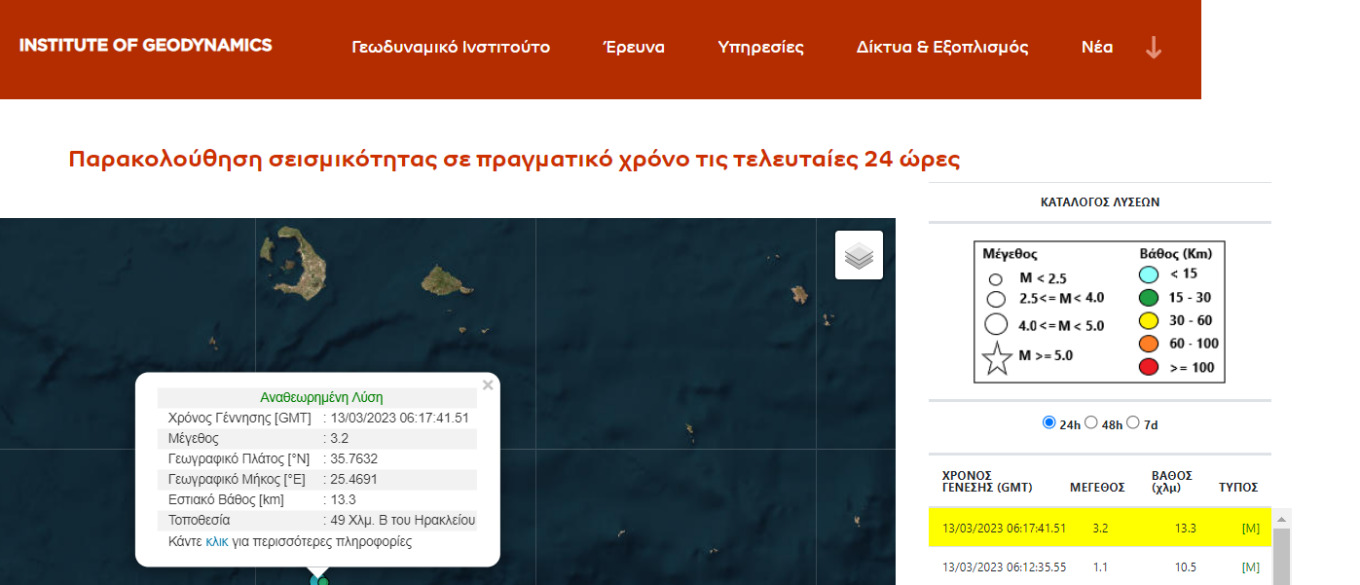This screenshot has width=1360, height=585.
Task: Open the Υπηρεσίες menu item
Action: 760,47
